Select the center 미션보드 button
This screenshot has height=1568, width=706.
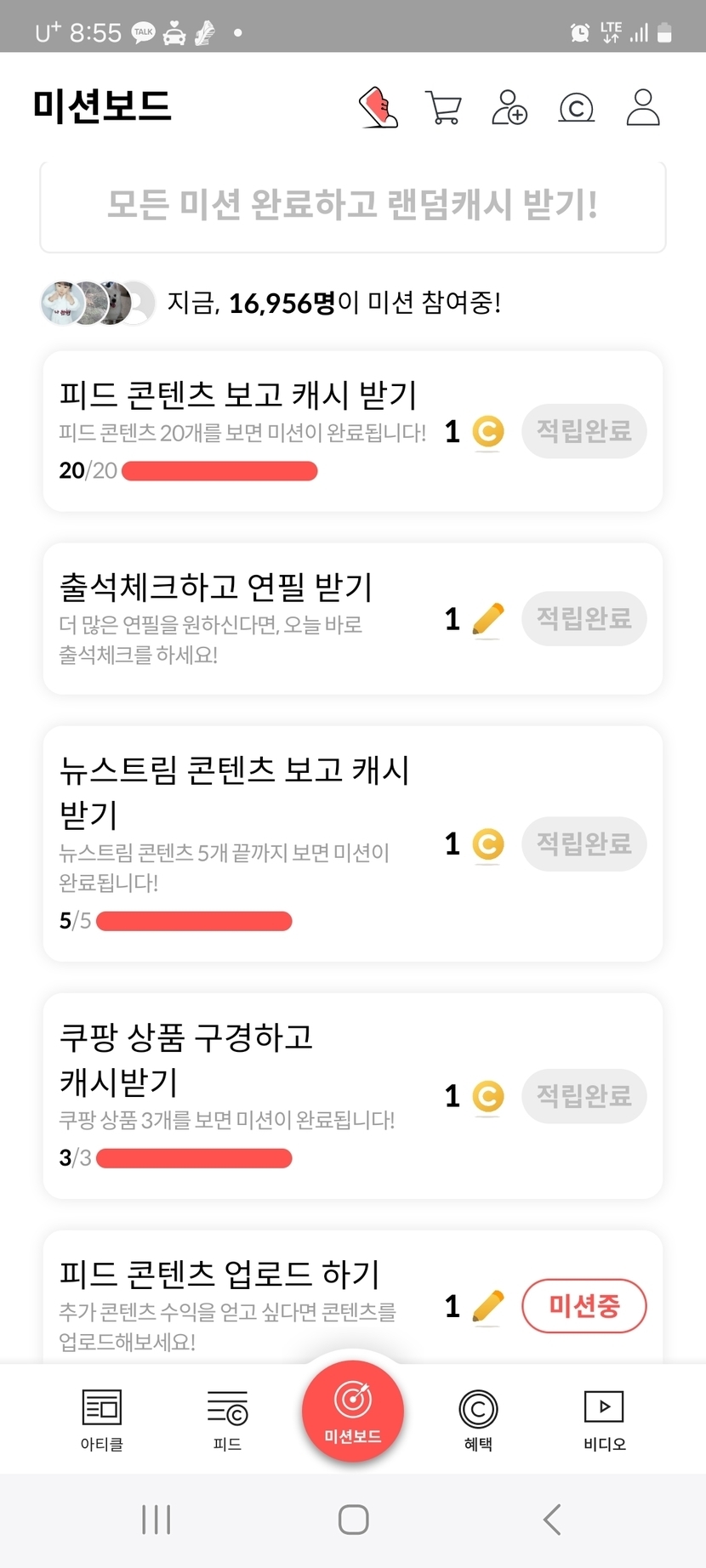(353, 1412)
